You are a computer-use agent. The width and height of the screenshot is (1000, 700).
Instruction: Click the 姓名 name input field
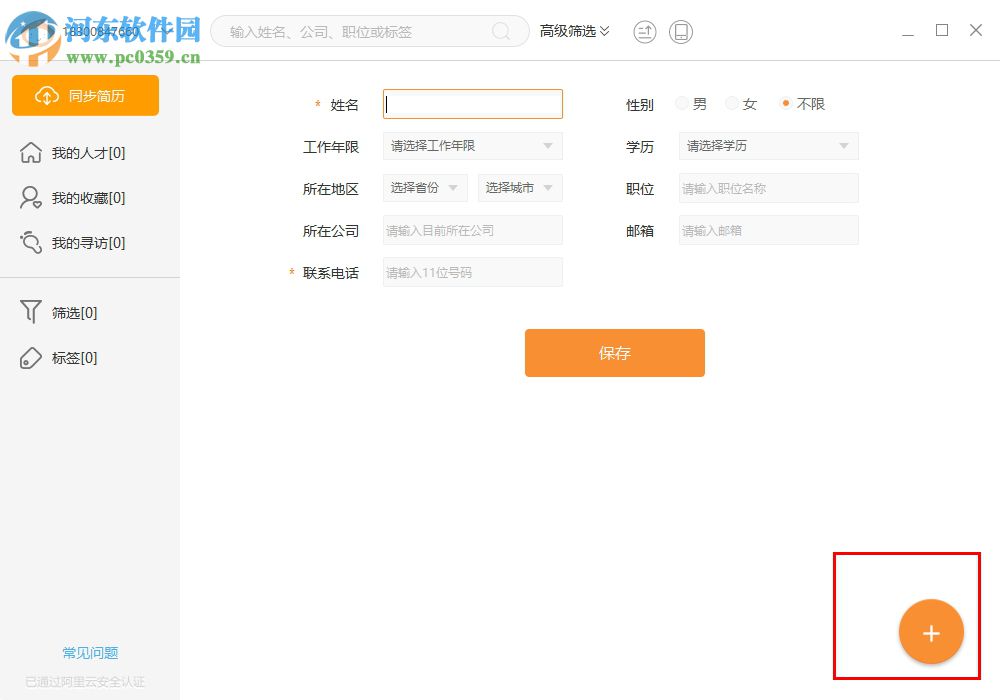point(472,104)
